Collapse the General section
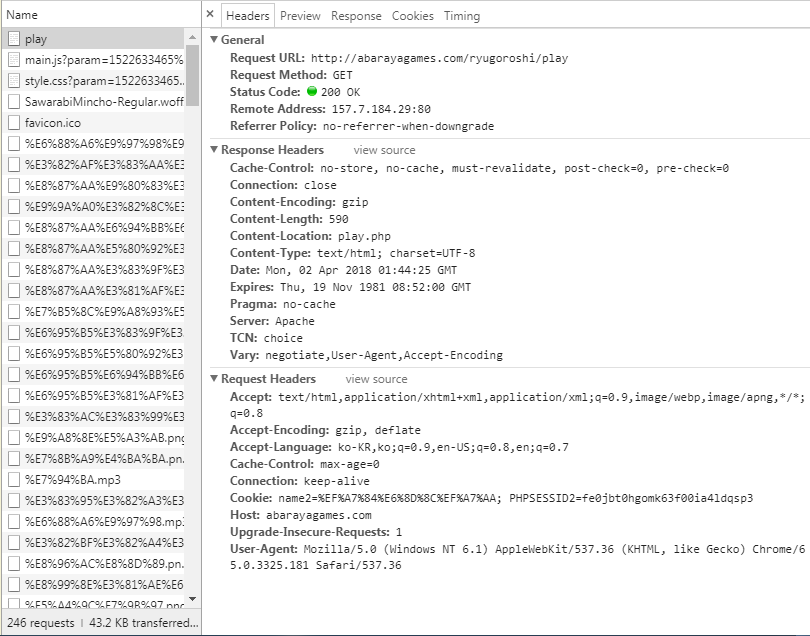810x636 pixels. (214, 40)
